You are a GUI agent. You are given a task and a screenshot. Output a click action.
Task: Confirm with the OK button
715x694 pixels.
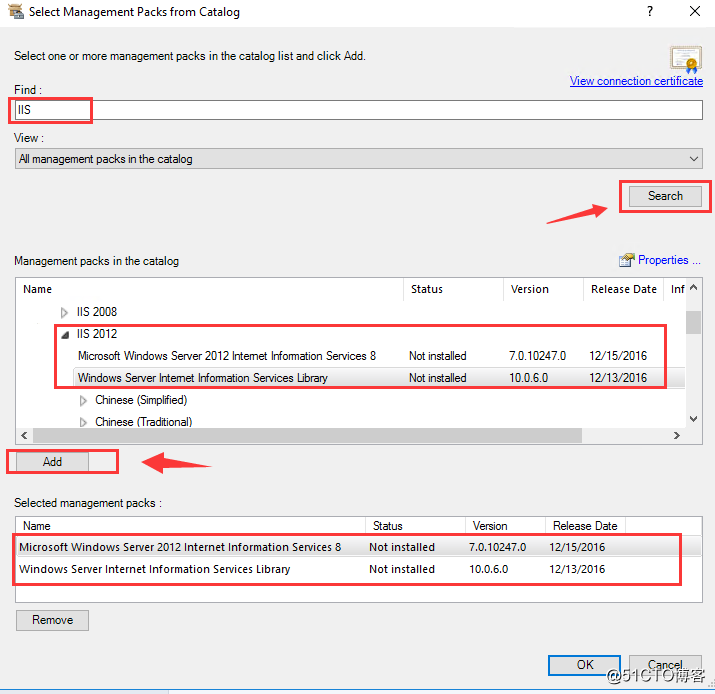pyautogui.click(x=585, y=665)
